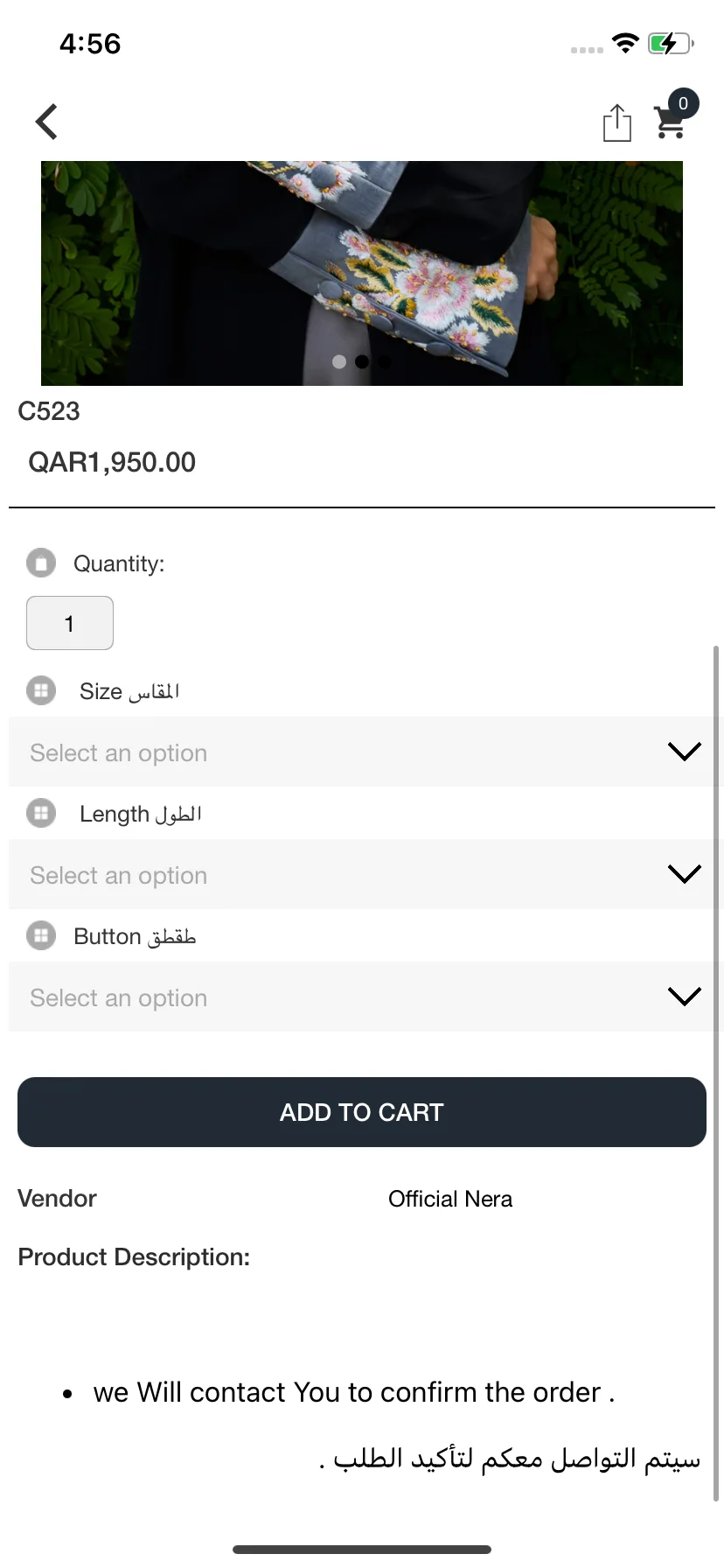Open the shopping cart icon
Screen dimensions: 724x1568
point(671,123)
